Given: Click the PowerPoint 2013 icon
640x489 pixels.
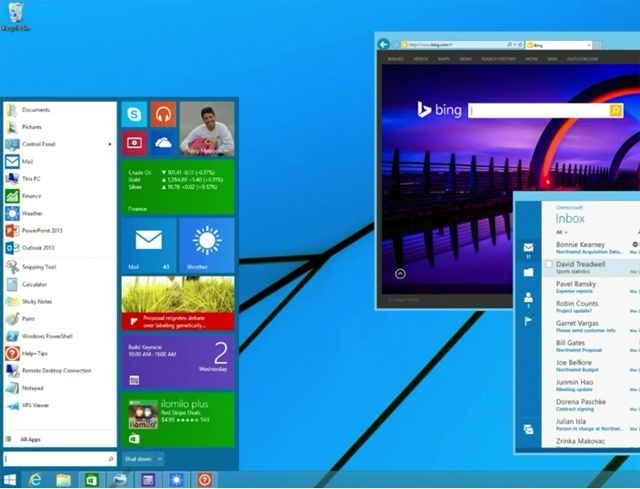Looking at the screenshot, I should pyautogui.click(x=12, y=231).
